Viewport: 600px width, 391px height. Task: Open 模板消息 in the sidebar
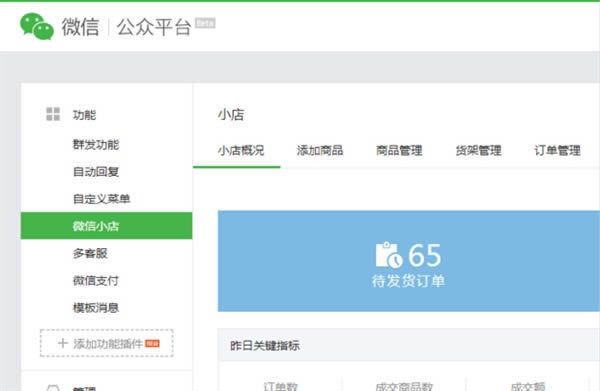pos(96,308)
